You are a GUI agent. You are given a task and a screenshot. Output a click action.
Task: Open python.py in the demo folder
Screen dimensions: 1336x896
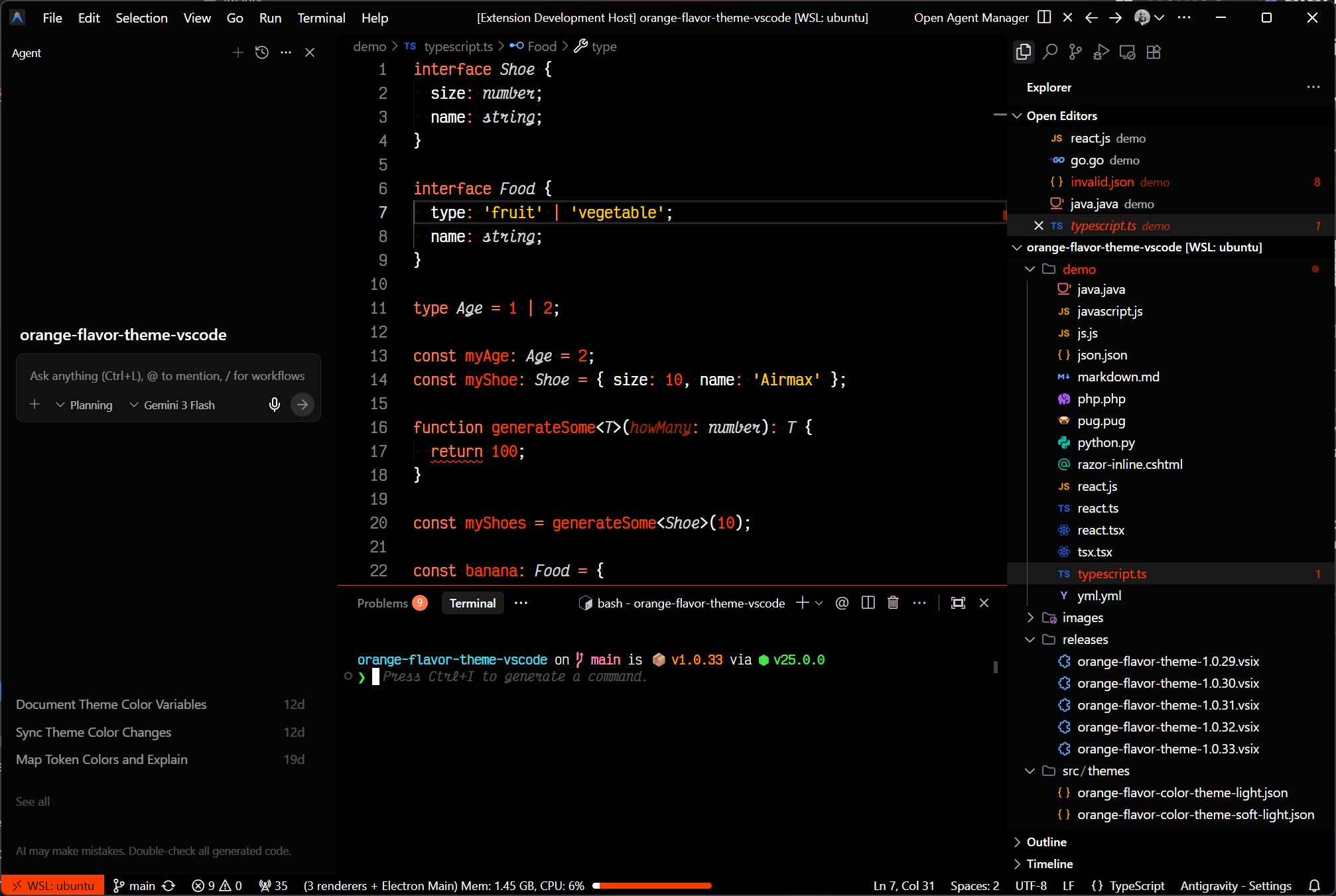pyautogui.click(x=1106, y=442)
